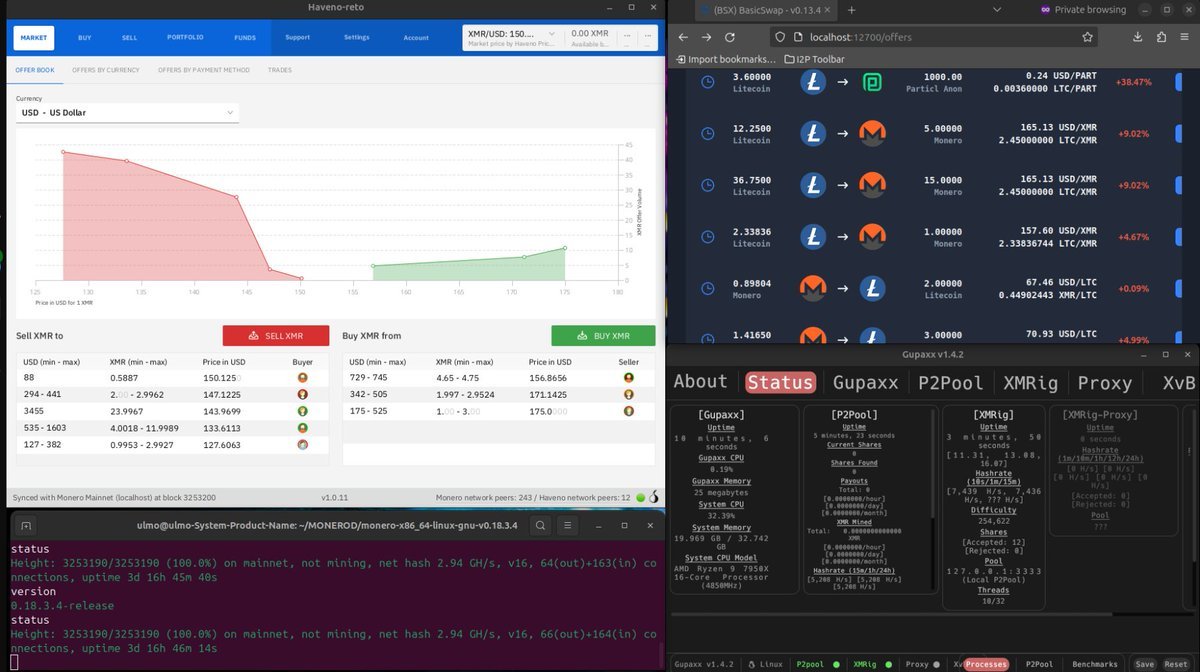Click the green network status dot in Haveno

click(x=640, y=497)
